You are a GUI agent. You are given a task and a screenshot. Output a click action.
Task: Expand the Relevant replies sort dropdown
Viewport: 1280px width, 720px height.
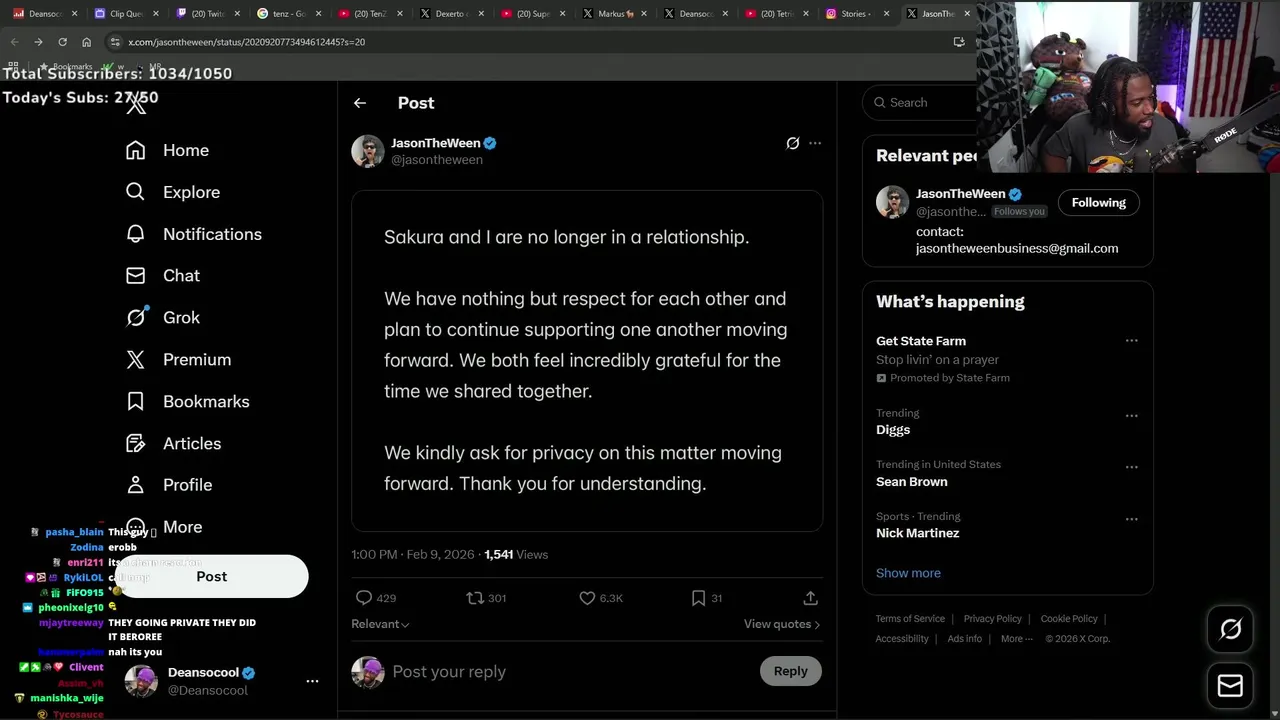380,624
